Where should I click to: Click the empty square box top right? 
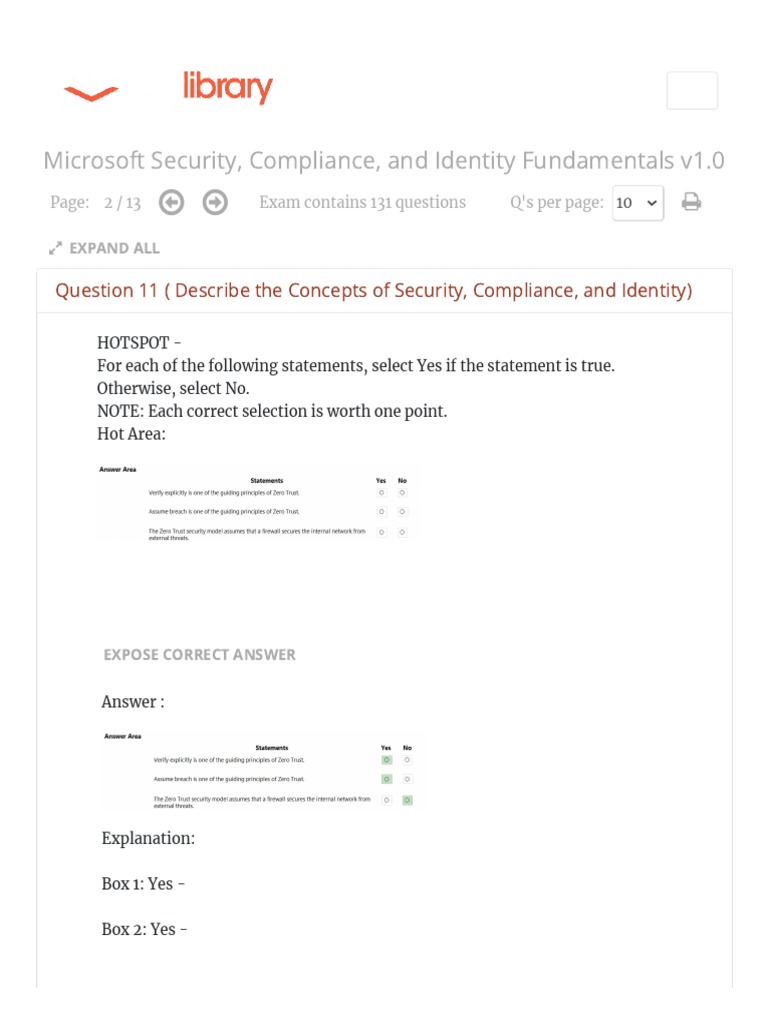tap(691, 90)
